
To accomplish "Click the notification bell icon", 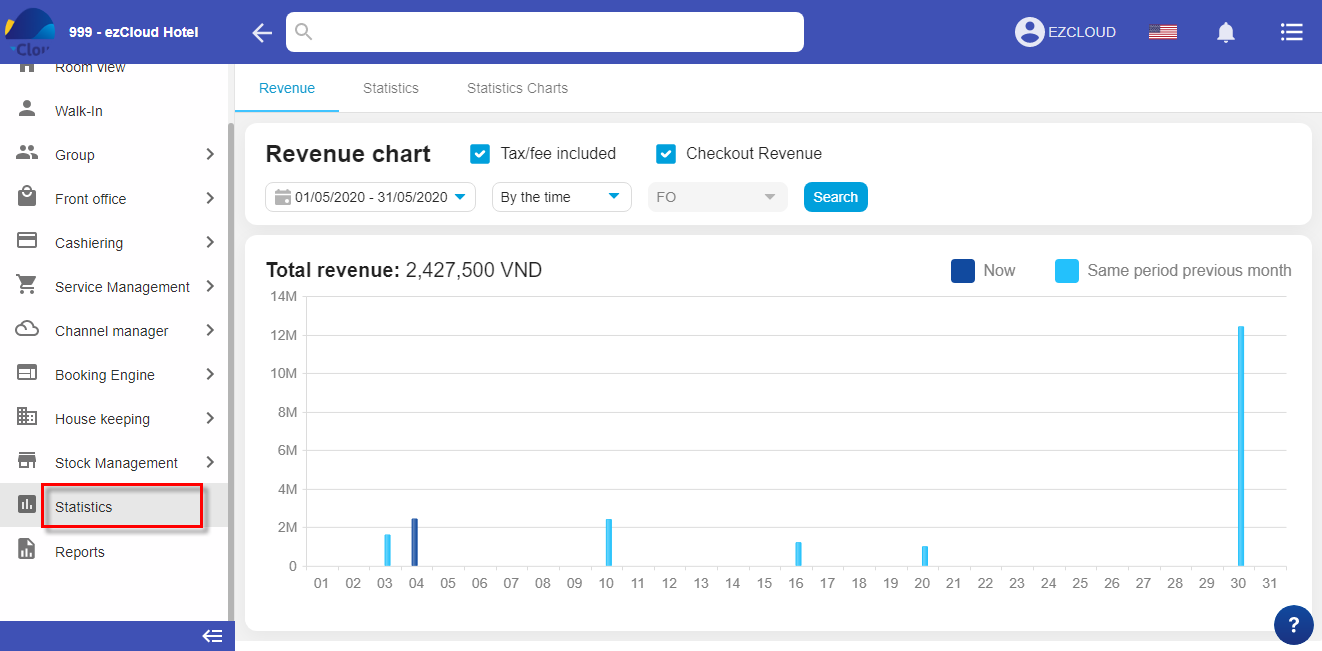I will coord(1225,33).
